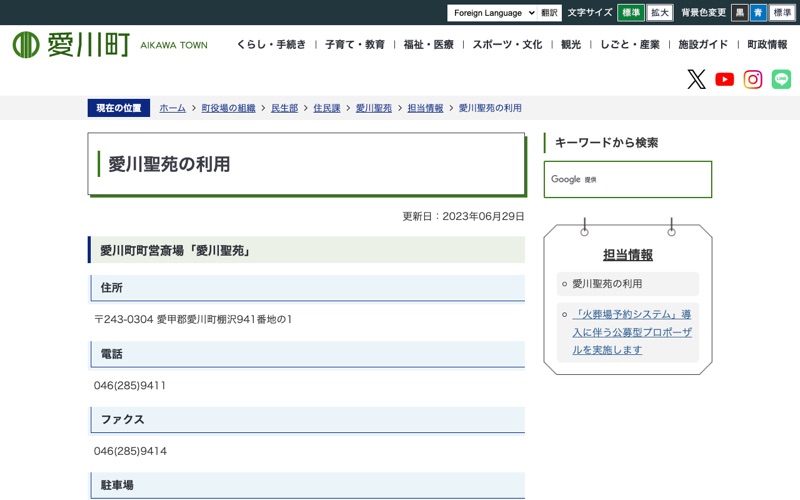
Task: Click the Google keyword search field
Action: point(628,179)
